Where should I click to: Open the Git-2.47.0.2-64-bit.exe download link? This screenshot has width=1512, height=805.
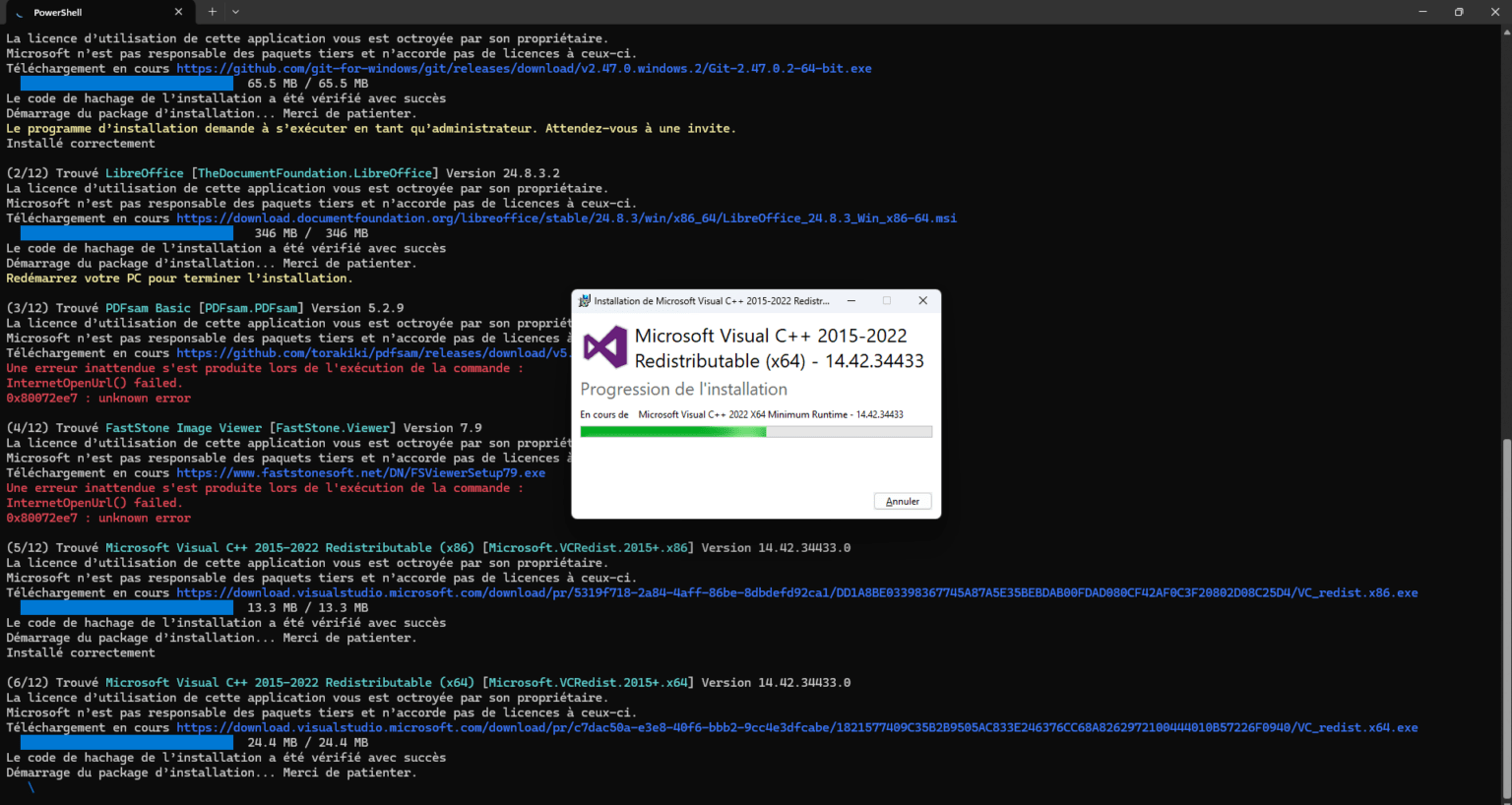524,69
